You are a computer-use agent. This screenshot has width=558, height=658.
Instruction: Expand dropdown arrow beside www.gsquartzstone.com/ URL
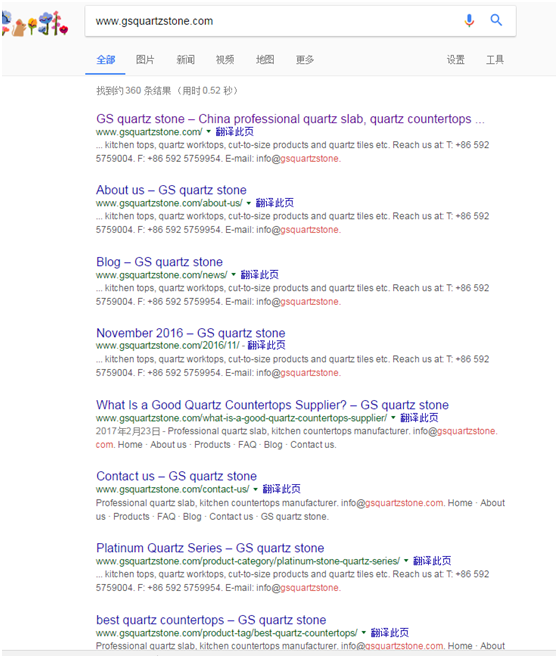coord(209,132)
